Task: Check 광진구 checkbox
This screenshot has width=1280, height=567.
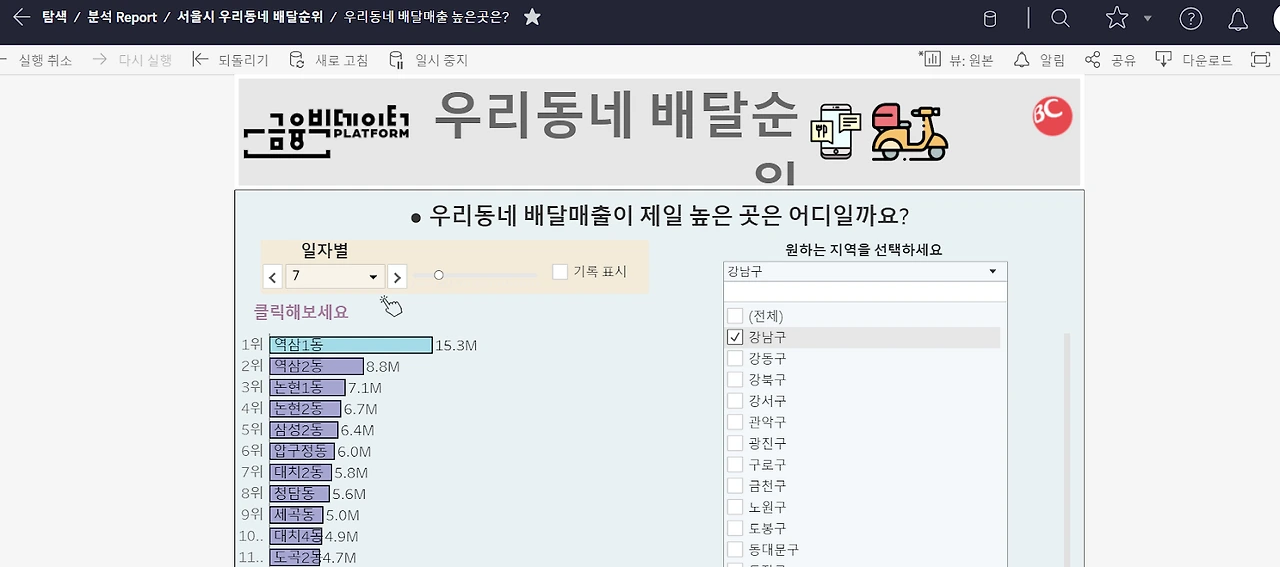Action: [x=735, y=443]
